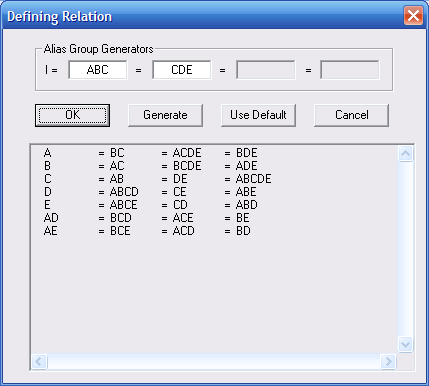This screenshot has height=386, width=429.
Task: Click the alias list scroll up arrow
Action: [406, 154]
